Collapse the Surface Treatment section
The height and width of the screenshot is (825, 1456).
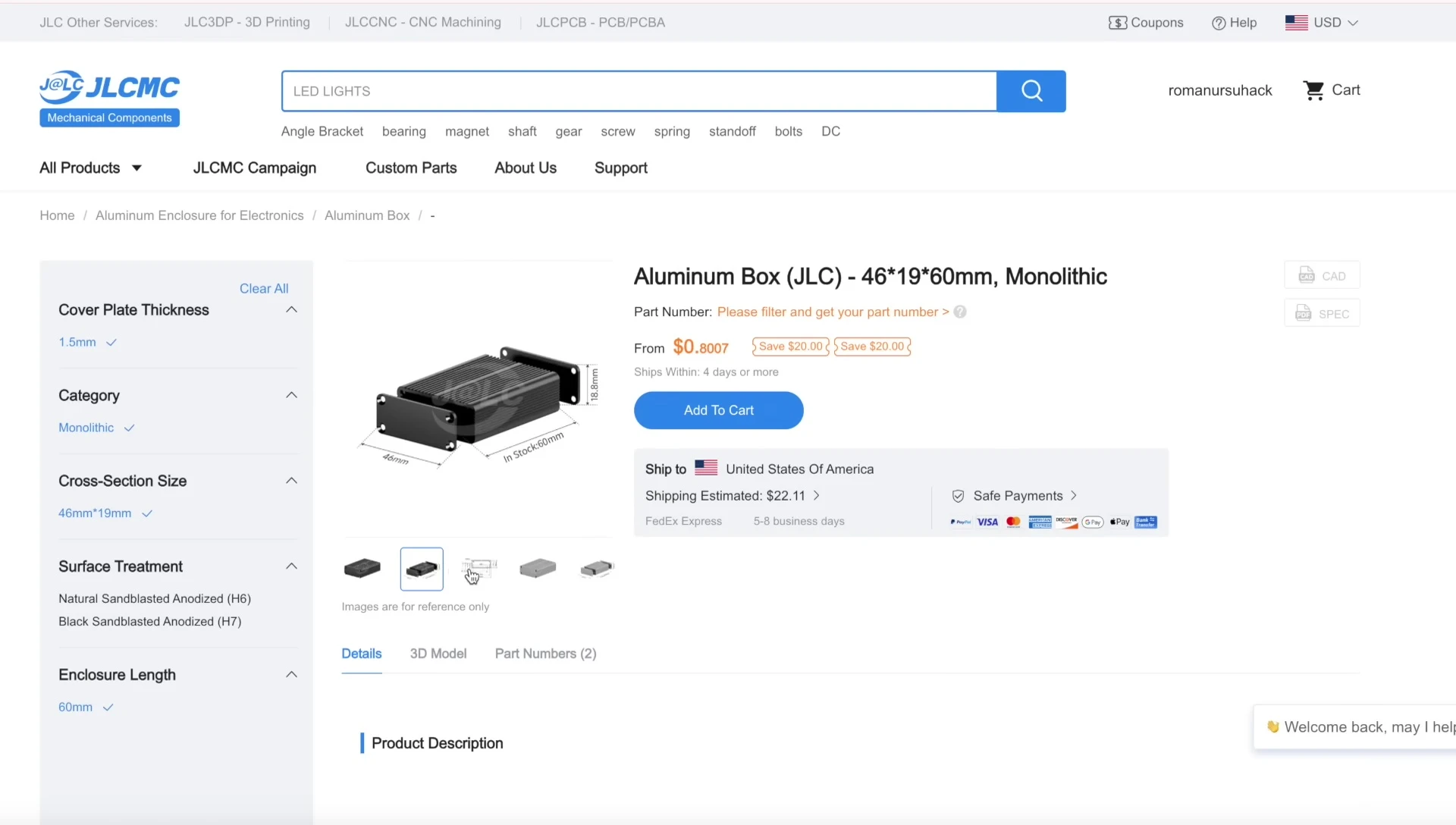291,566
